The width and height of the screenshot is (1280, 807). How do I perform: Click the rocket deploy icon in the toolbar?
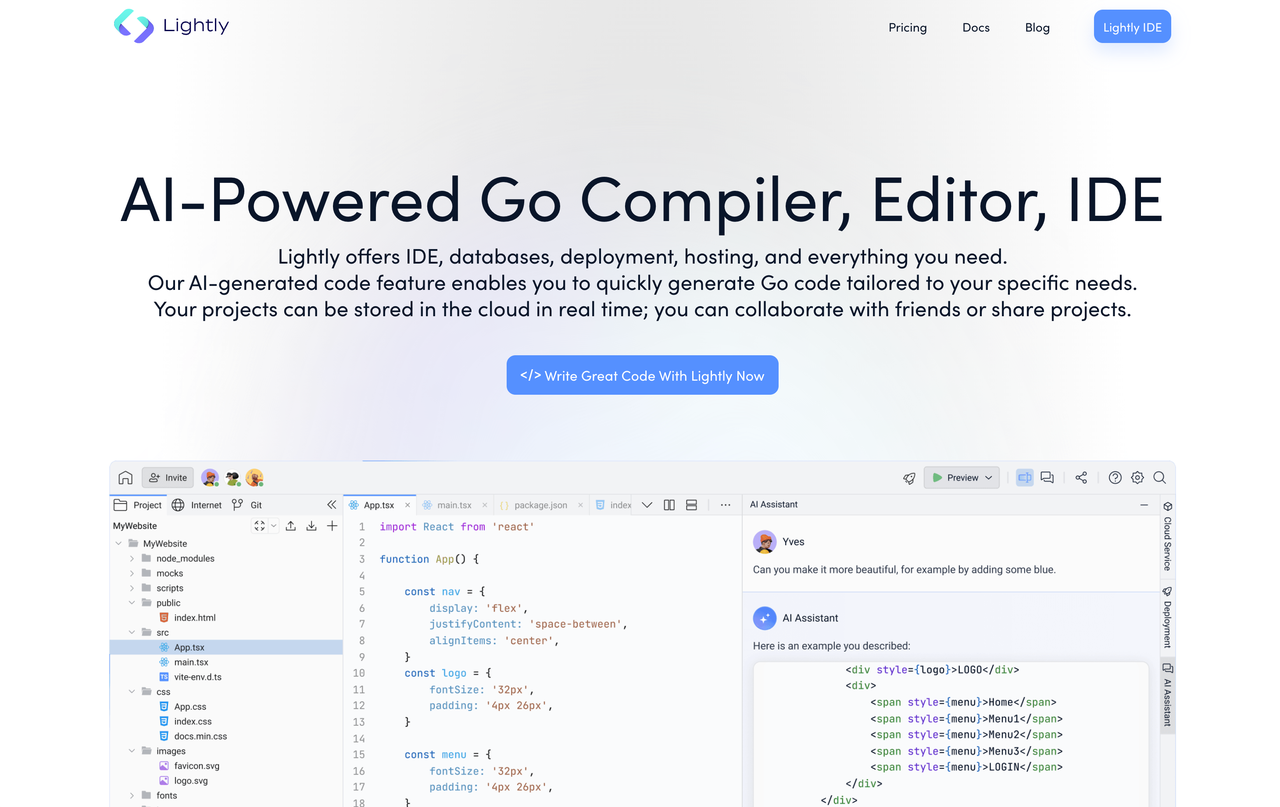(x=909, y=478)
